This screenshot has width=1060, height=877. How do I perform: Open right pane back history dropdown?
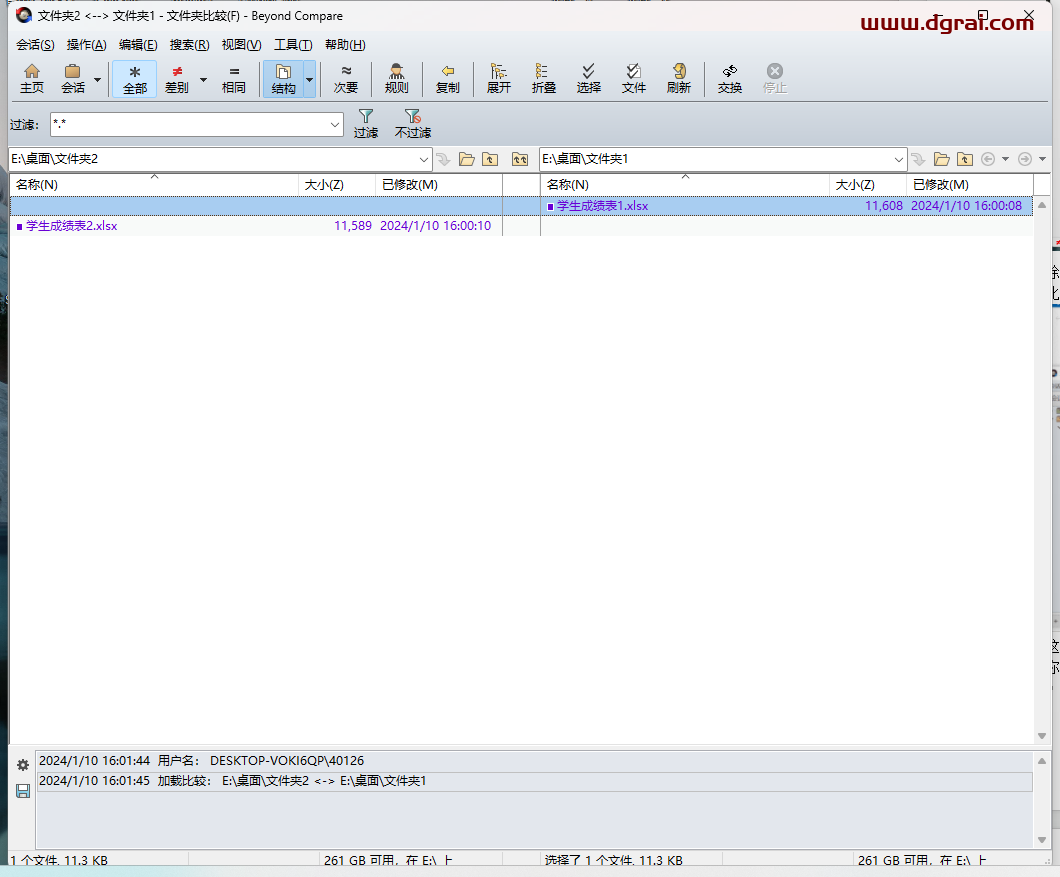(x=1005, y=160)
